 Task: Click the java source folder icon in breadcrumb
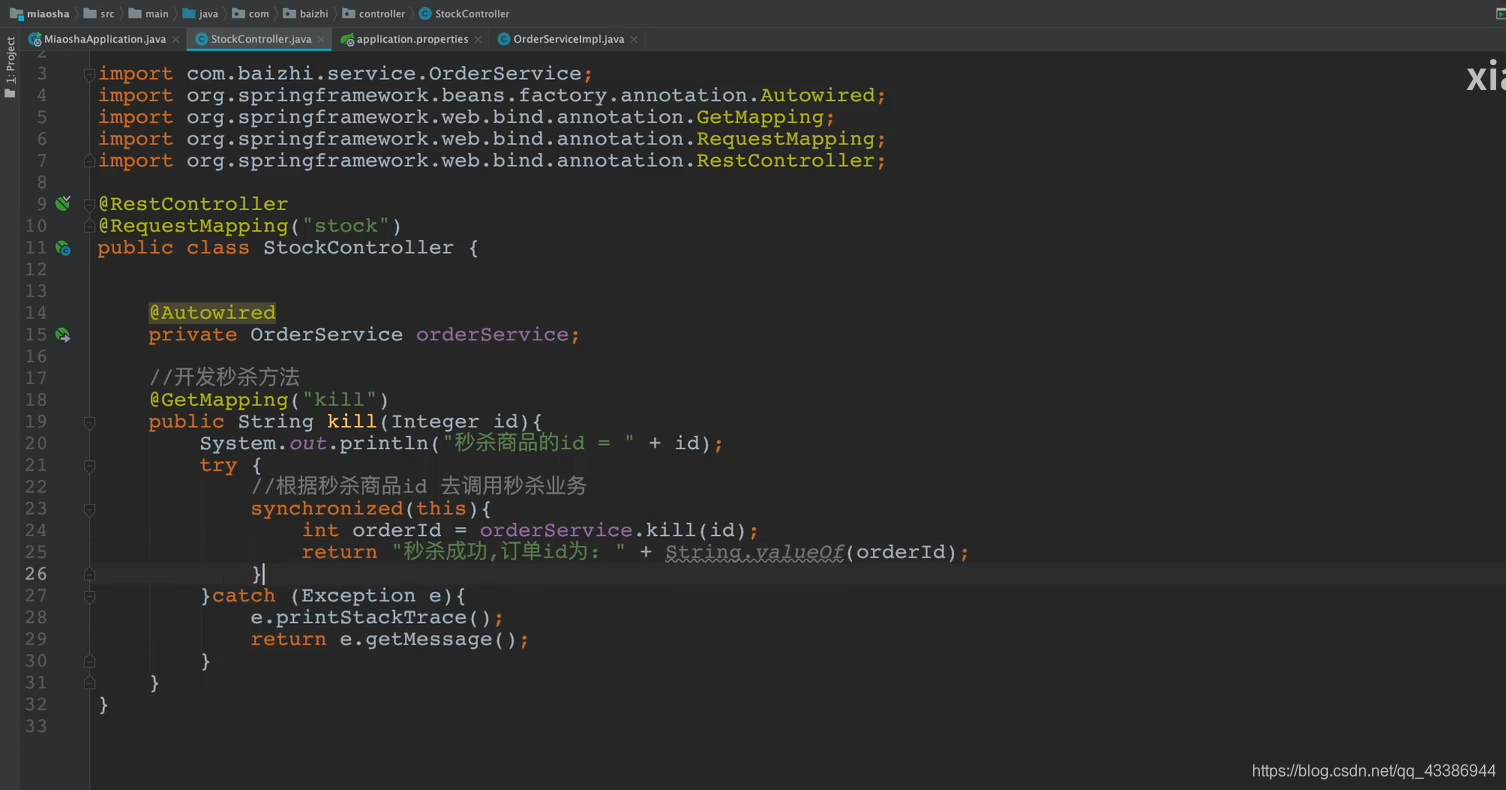tap(189, 14)
